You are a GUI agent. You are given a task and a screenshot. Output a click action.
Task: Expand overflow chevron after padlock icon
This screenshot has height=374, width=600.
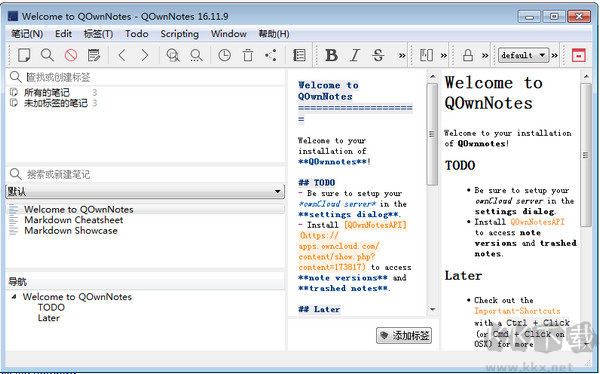click(x=485, y=56)
